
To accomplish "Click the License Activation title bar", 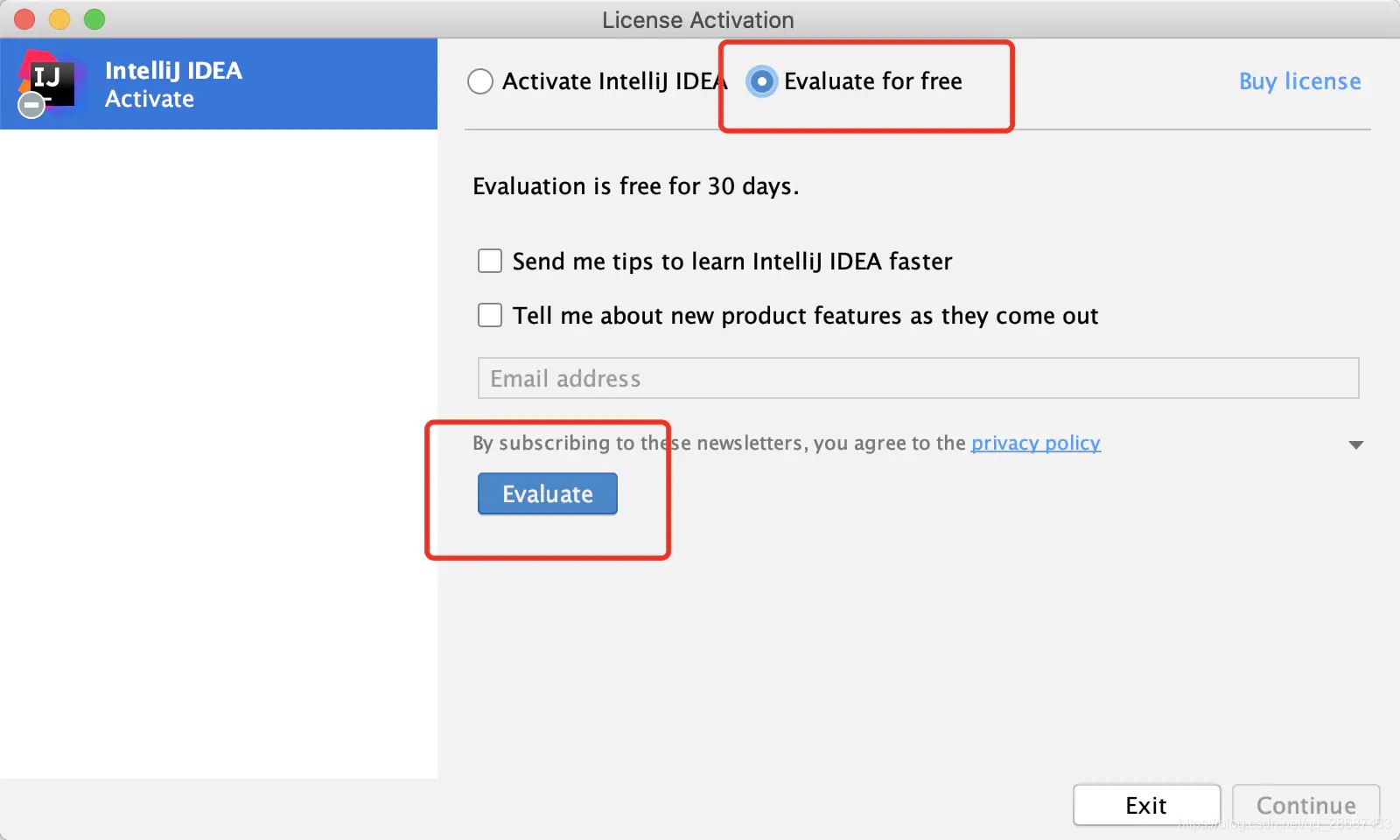I will 698,19.
